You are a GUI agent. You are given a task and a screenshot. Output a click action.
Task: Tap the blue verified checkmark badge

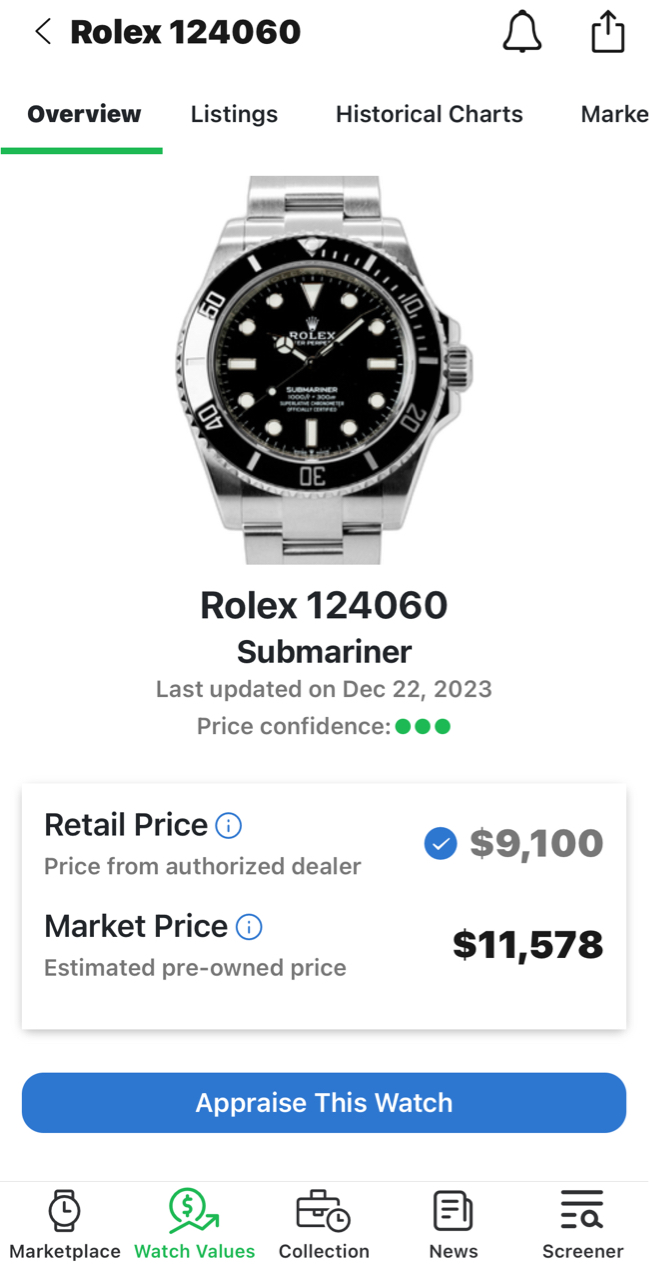tap(440, 844)
